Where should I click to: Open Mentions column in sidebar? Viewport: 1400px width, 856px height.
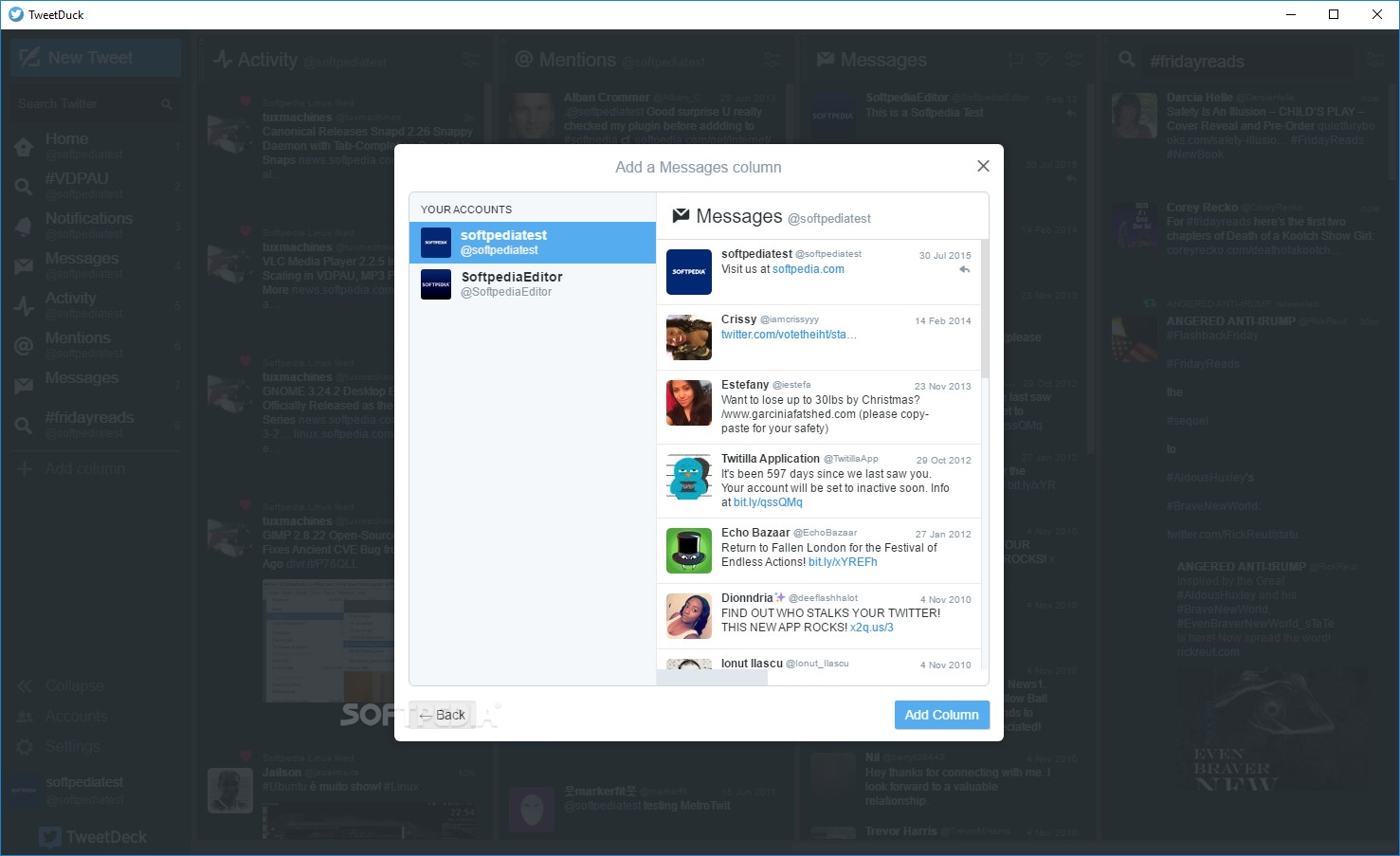coord(95,344)
